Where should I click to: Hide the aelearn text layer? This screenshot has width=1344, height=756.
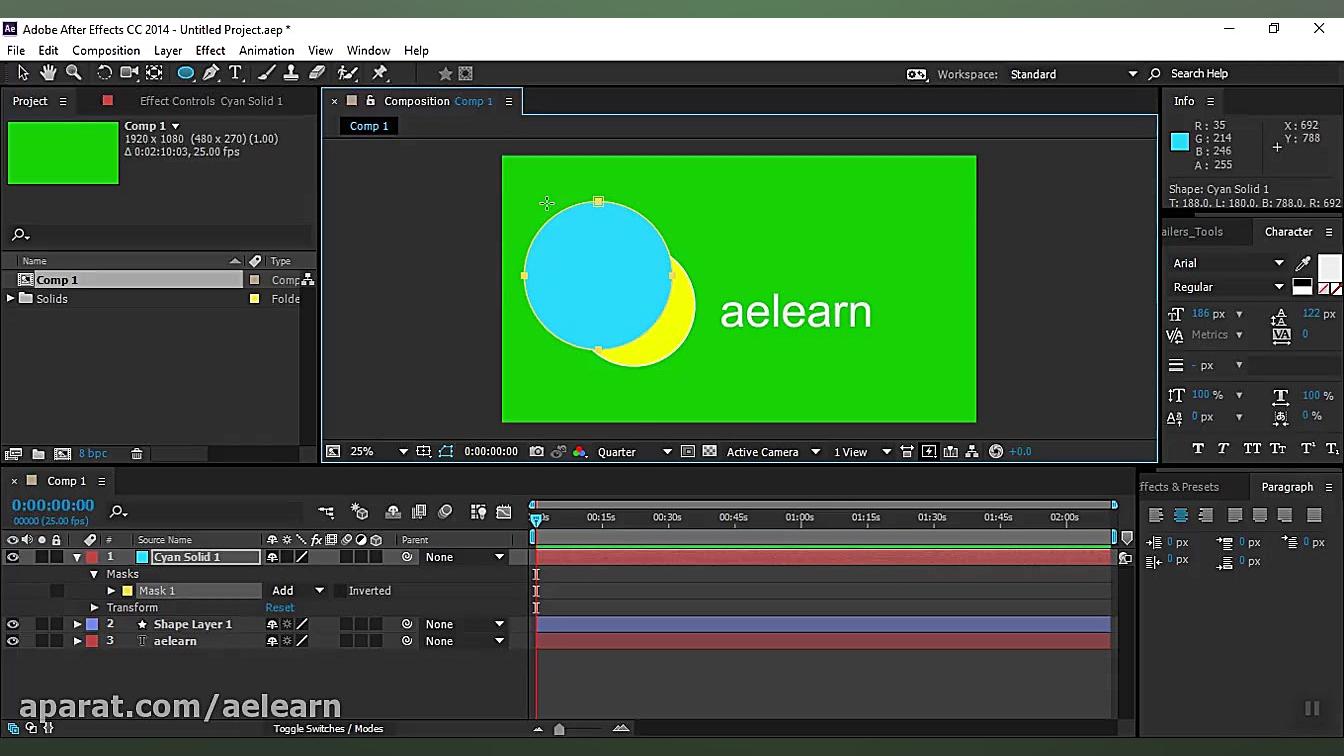pos(12,641)
